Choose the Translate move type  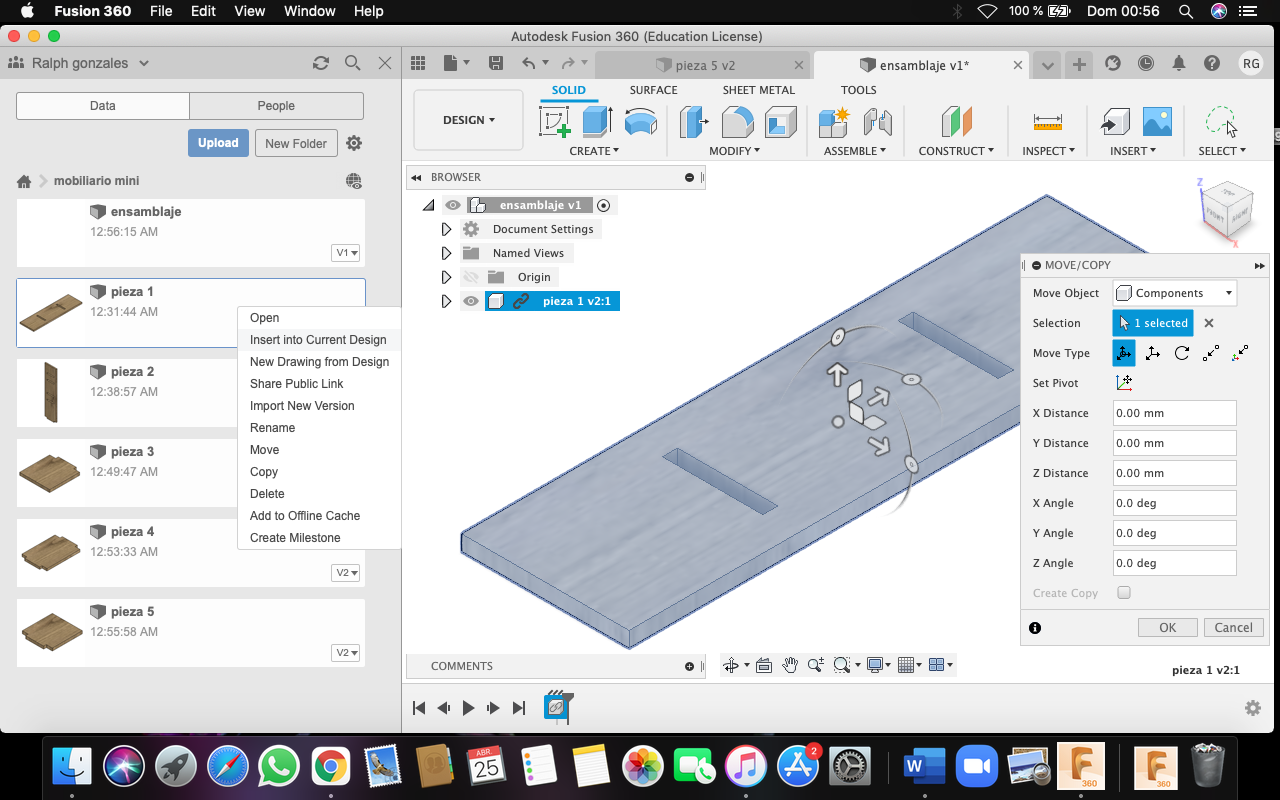pyautogui.click(x=1153, y=353)
